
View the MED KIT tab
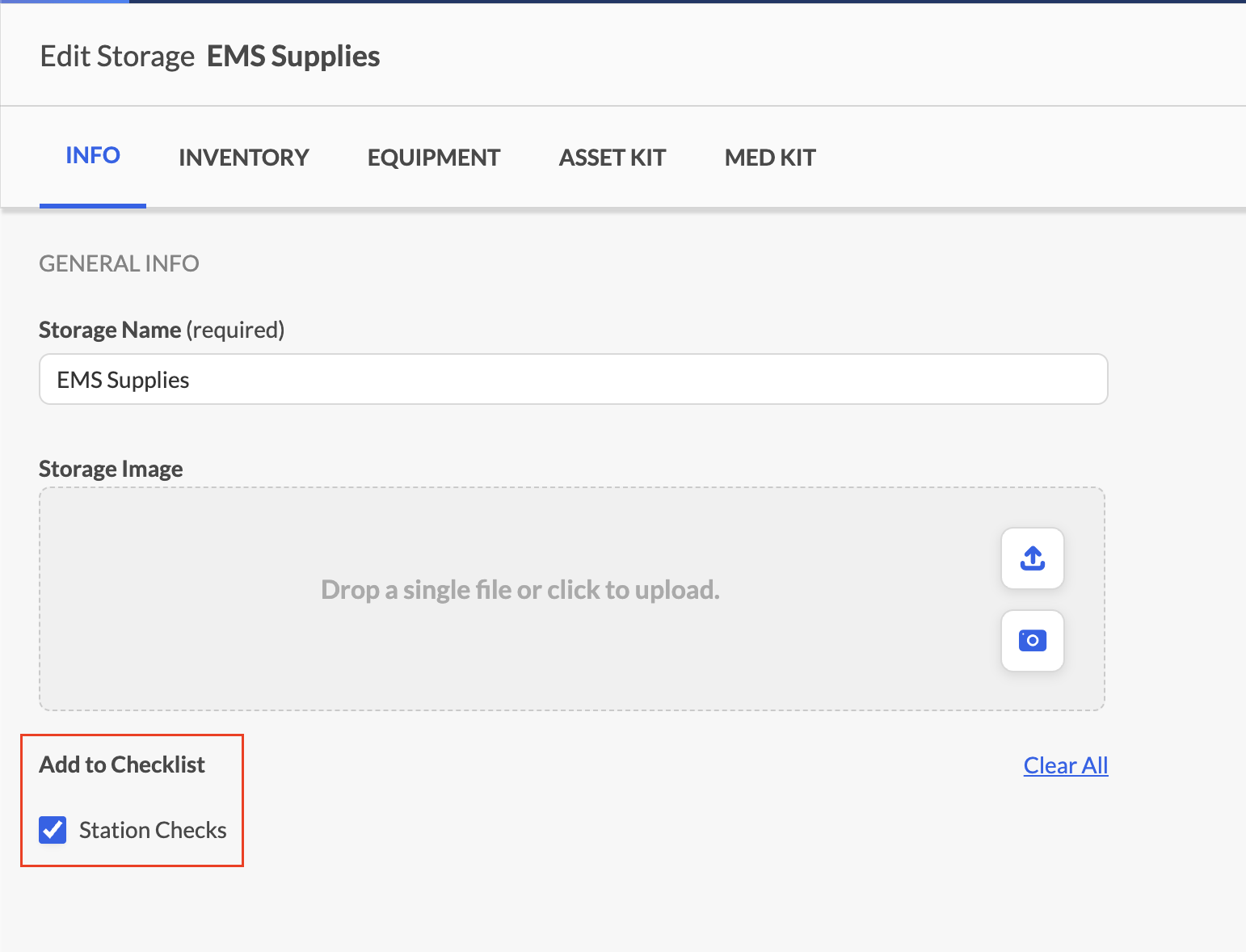(x=770, y=158)
